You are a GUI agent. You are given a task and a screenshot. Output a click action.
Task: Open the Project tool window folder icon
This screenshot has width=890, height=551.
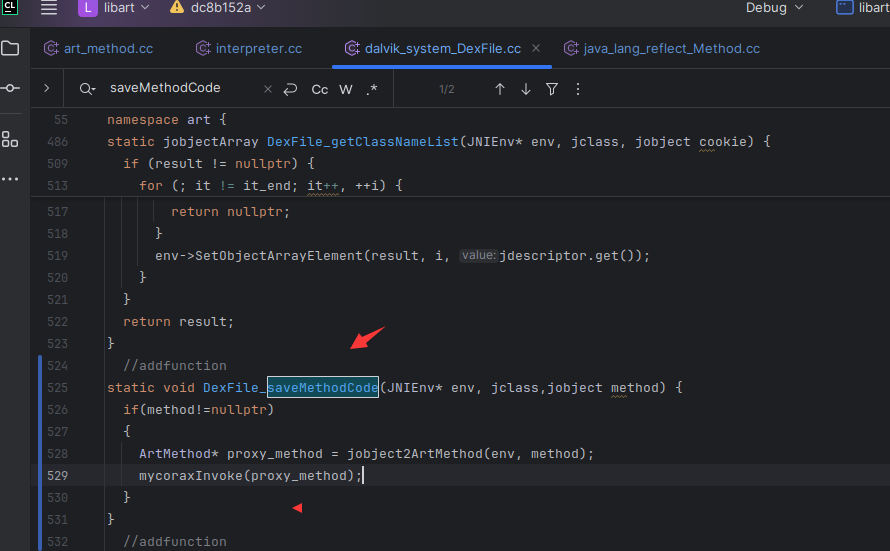(x=10, y=48)
